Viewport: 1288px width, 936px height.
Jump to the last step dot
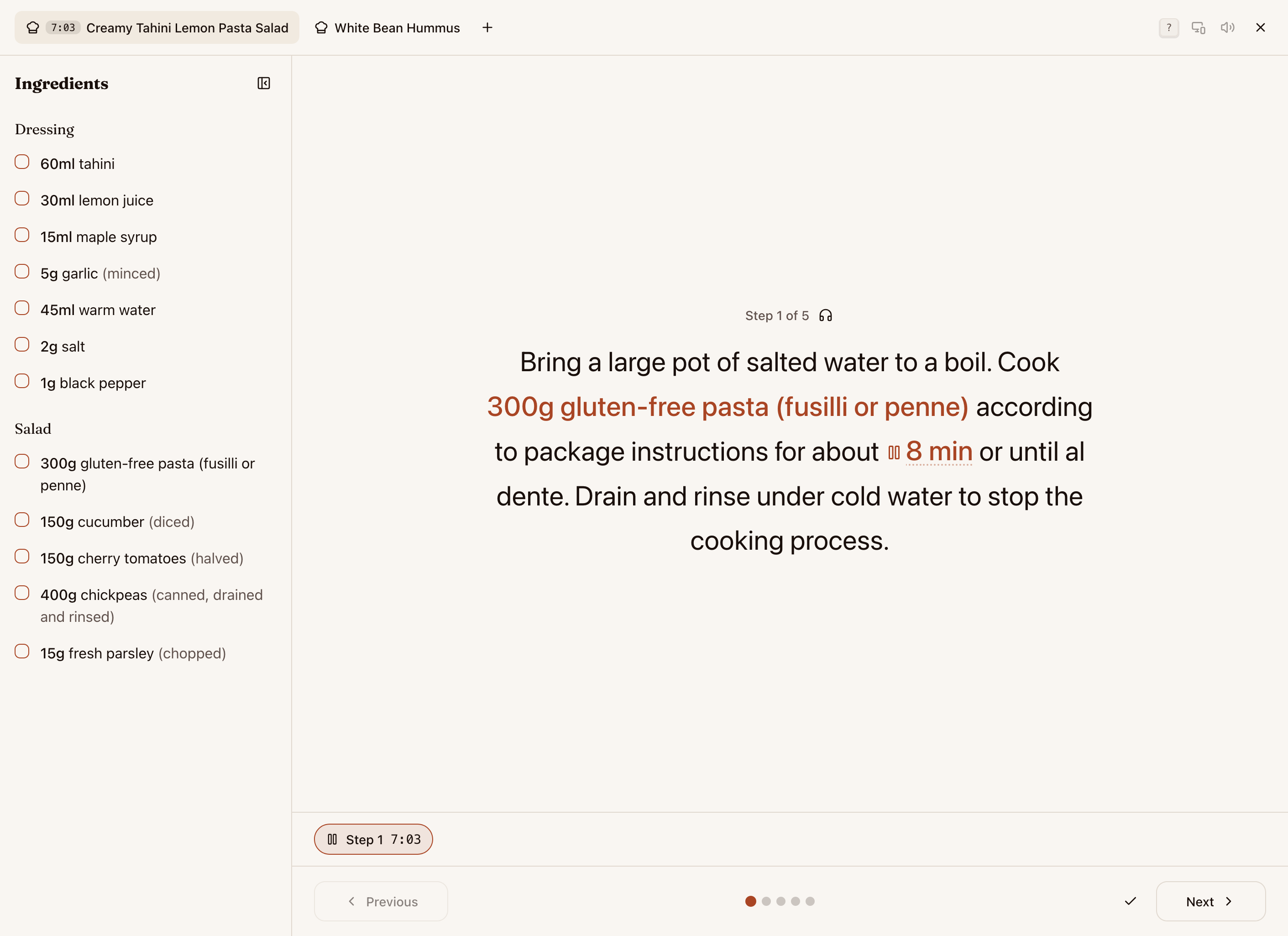(810, 901)
